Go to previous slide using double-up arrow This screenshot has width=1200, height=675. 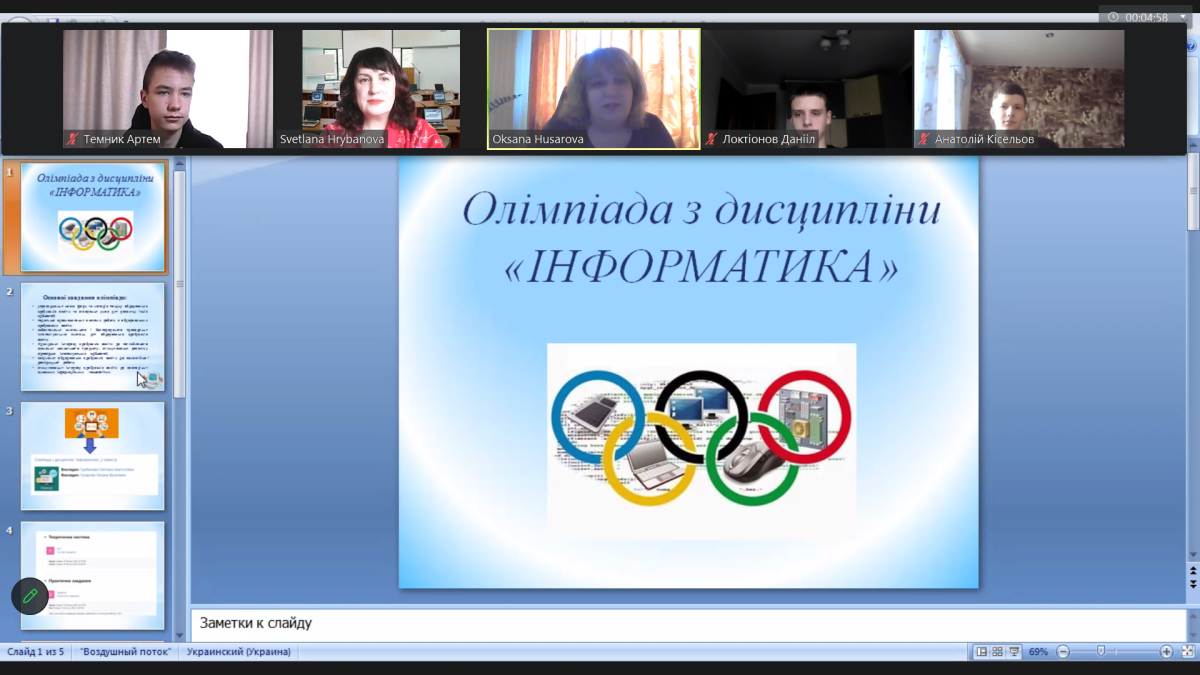pyautogui.click(x=1192, y=571)
